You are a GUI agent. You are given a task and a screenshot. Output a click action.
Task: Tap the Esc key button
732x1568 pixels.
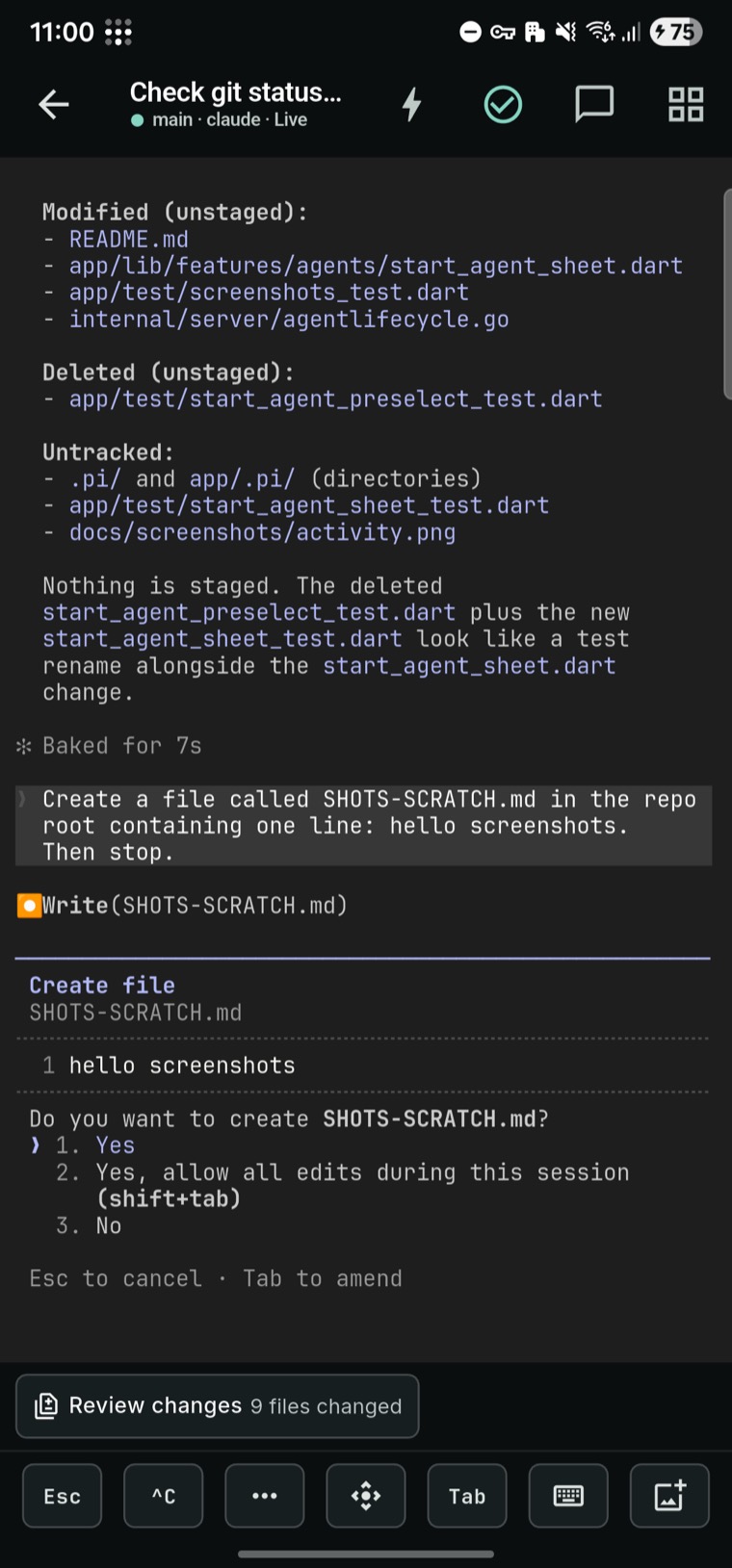point(62,1496)
